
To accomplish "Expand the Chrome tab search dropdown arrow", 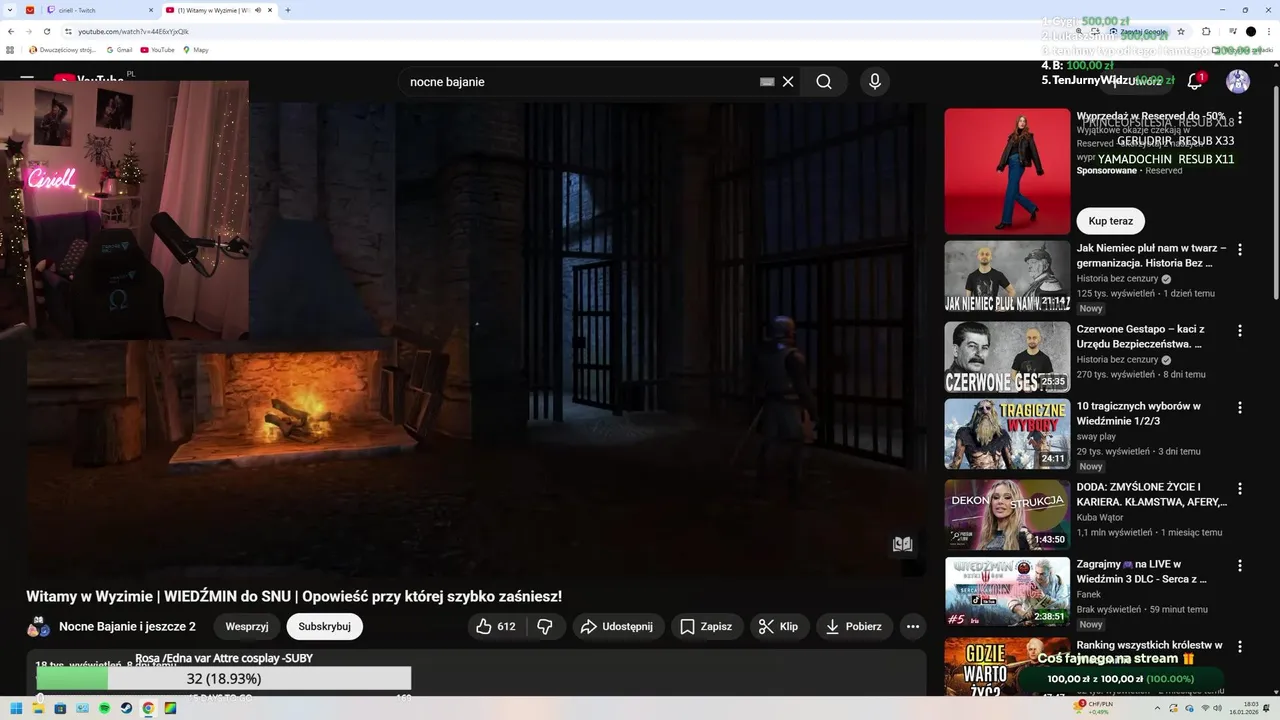I will point(11,10).
